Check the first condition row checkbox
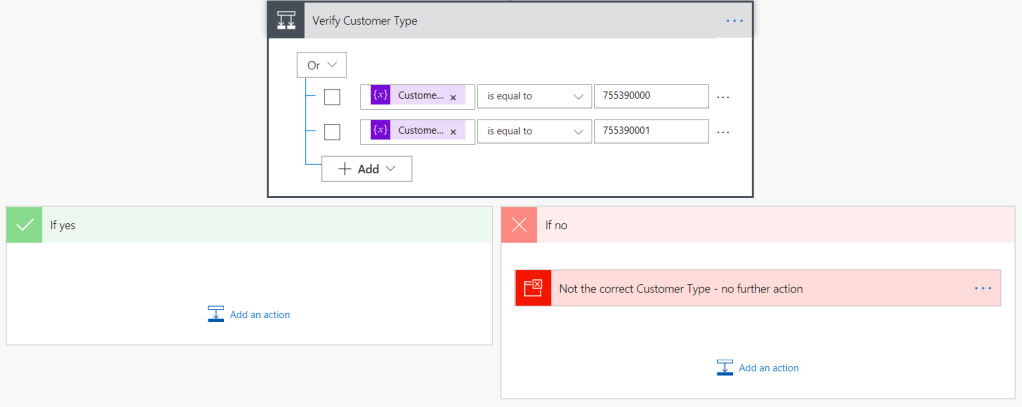The height and width of the screenshot is (407, 1022). (x=332, y=97)
